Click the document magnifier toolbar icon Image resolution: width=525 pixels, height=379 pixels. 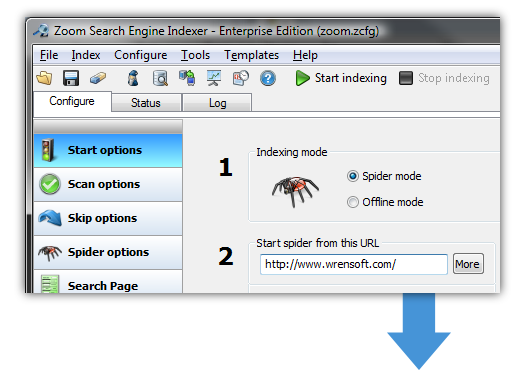pos(160,78)
